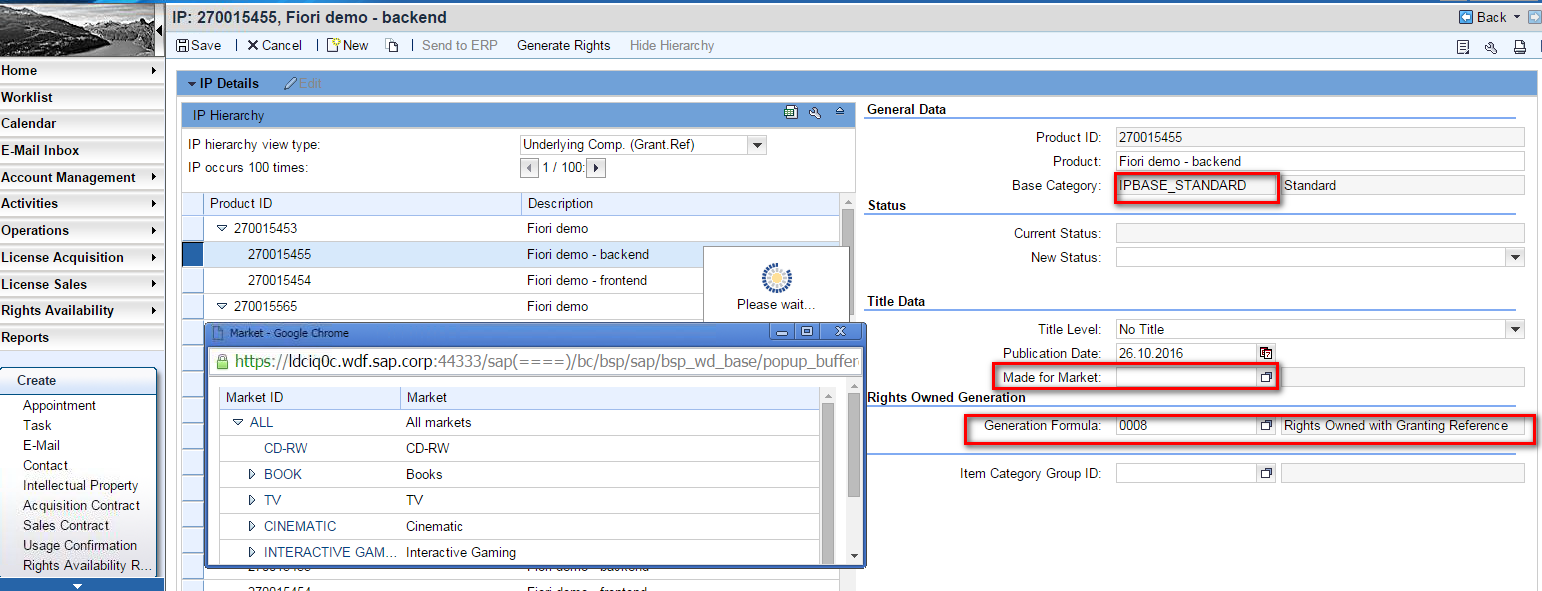Click the Generation Formula input field
This screenshot has width=1542, height=591.
[1186, 426]
